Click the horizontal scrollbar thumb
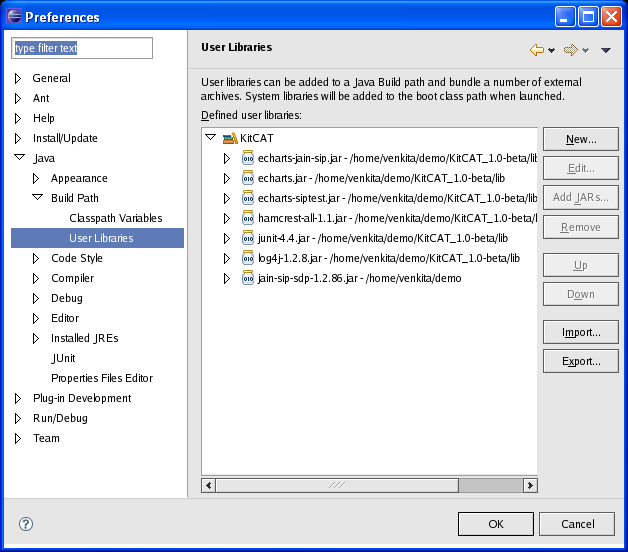628x552 pixels. tap(337, 486)
